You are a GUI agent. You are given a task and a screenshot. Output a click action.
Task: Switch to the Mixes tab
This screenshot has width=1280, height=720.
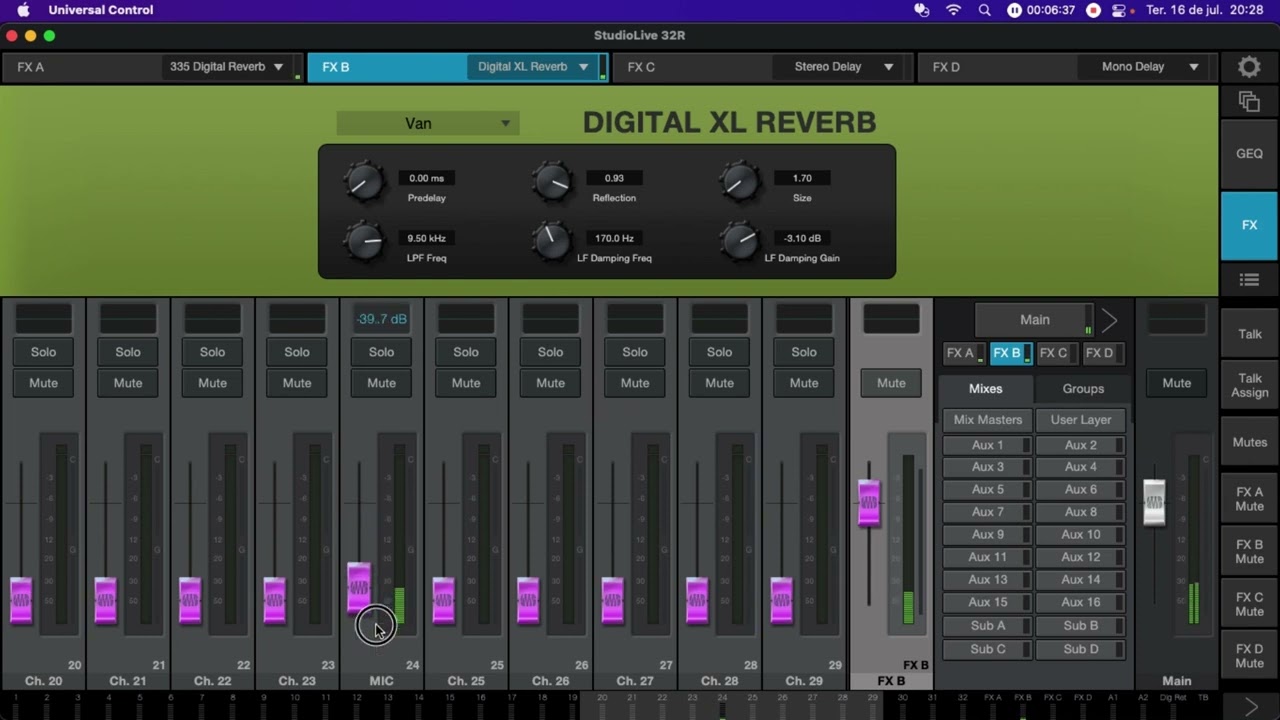(985, 389)
